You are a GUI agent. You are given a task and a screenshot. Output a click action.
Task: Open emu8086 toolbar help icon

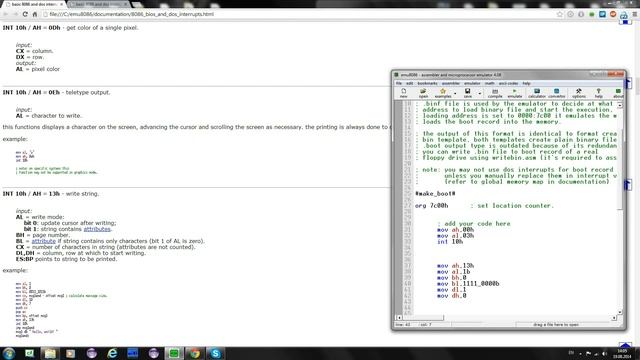coord(598,93)
